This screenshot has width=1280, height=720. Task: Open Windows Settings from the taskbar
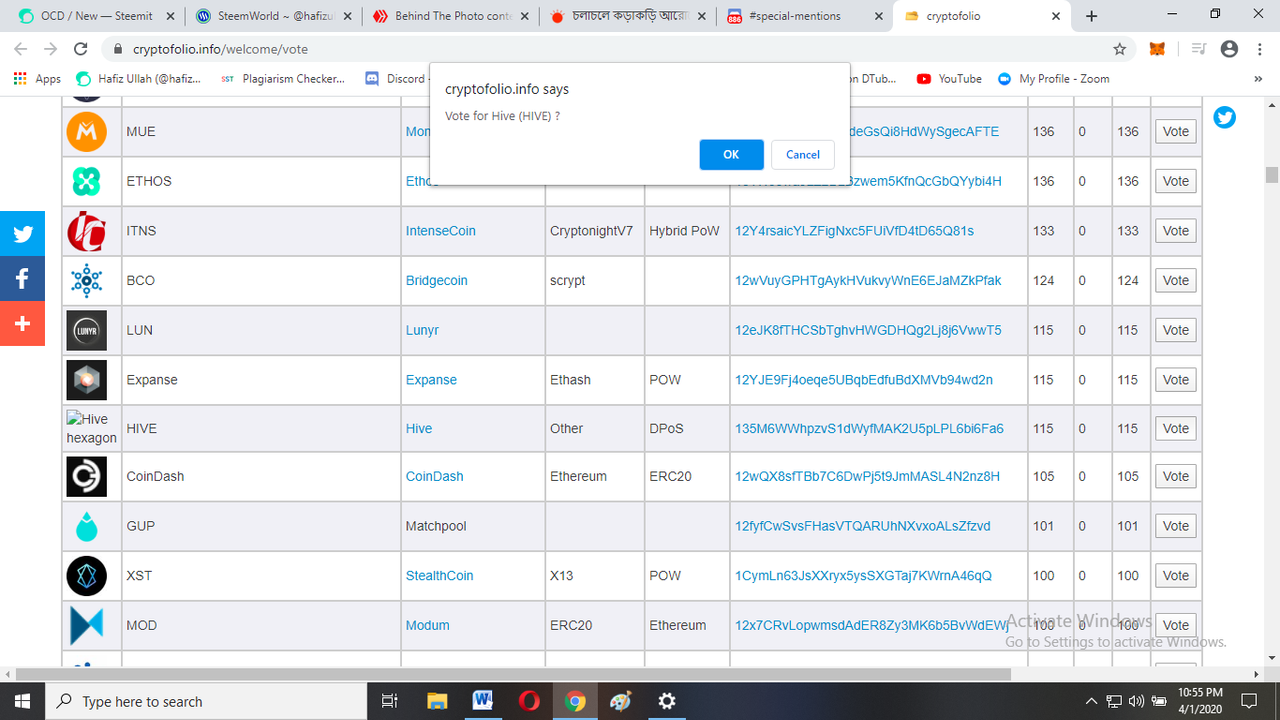[x=667, y=701]
